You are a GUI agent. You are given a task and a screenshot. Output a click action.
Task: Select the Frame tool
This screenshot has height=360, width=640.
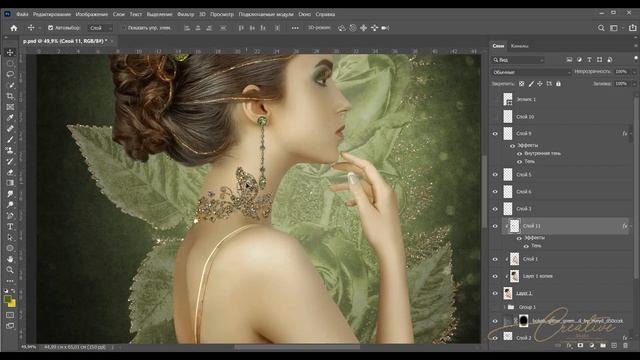(x=10, y=107)
